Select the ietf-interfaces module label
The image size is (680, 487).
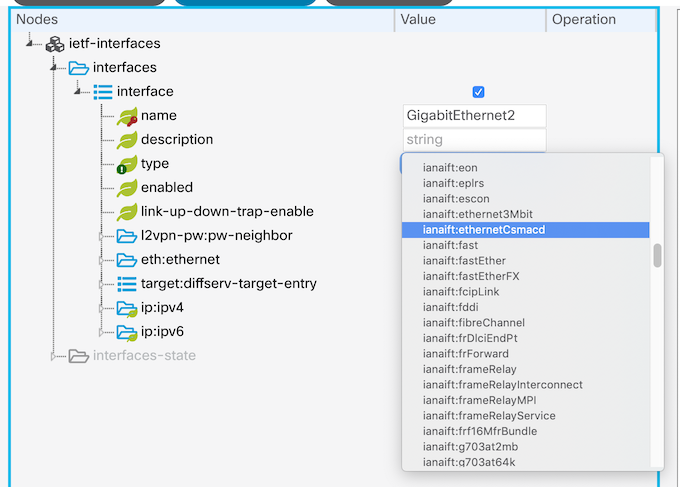click(114, 43)
